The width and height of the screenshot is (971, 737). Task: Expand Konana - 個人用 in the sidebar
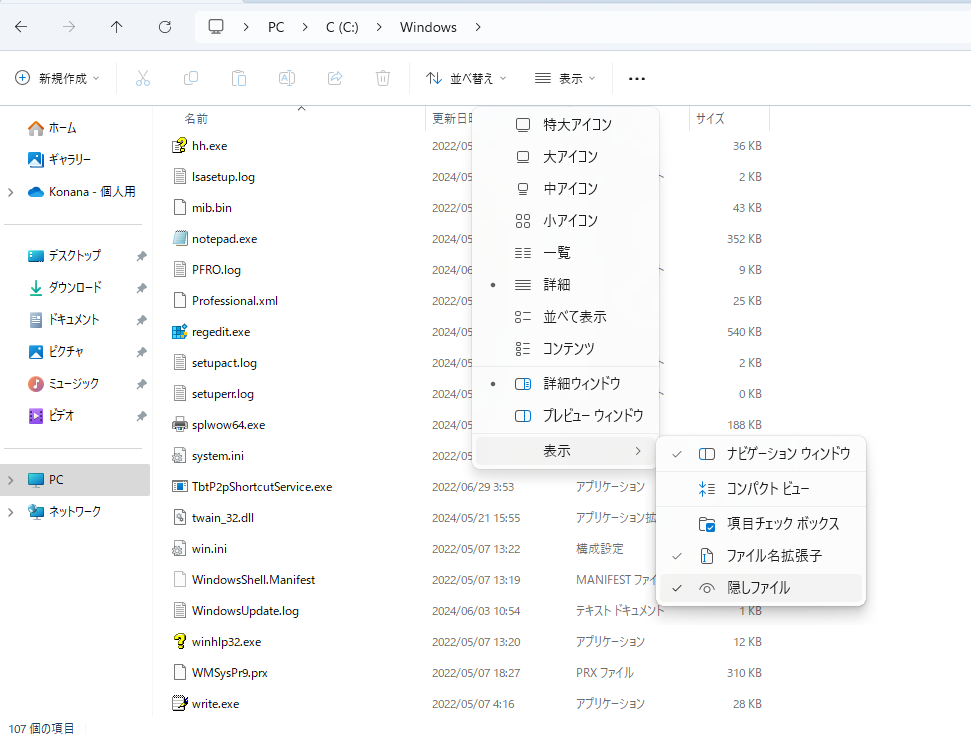point(12,191)
